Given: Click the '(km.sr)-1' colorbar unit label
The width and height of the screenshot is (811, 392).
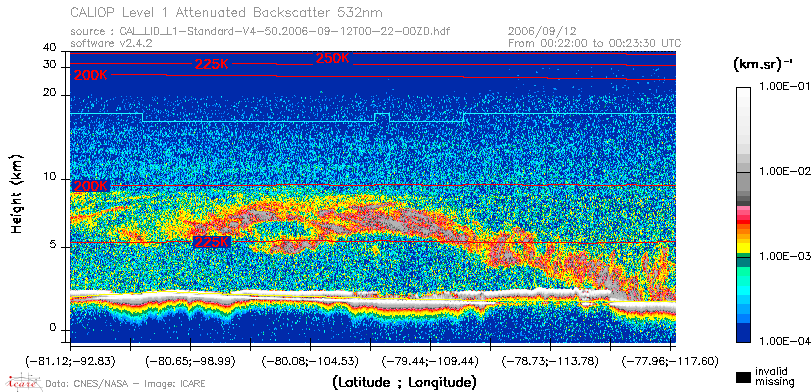Looking at the screenshot, I should pos(763,65).
